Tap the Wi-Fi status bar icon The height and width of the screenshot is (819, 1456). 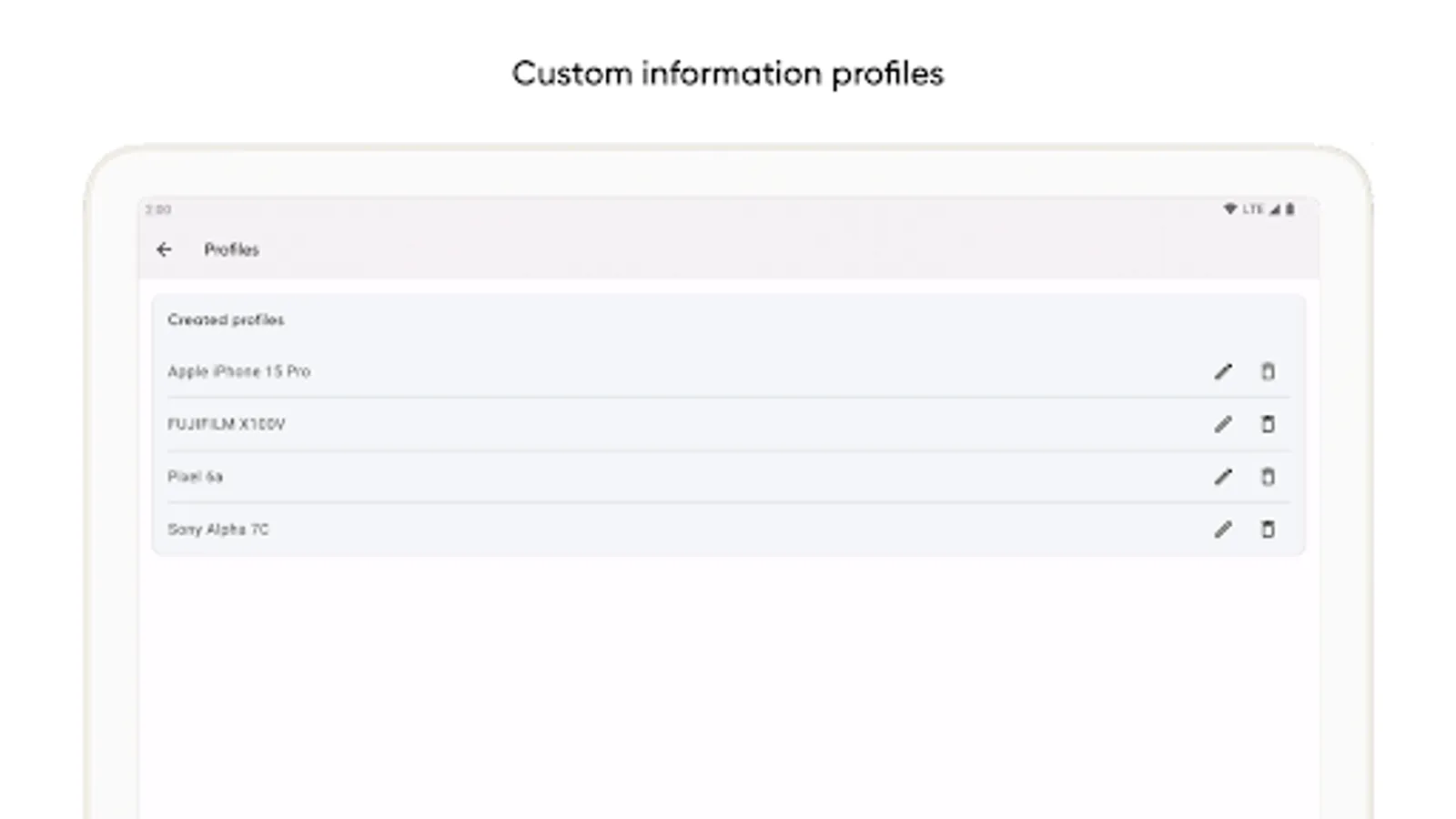[1229, 209]
